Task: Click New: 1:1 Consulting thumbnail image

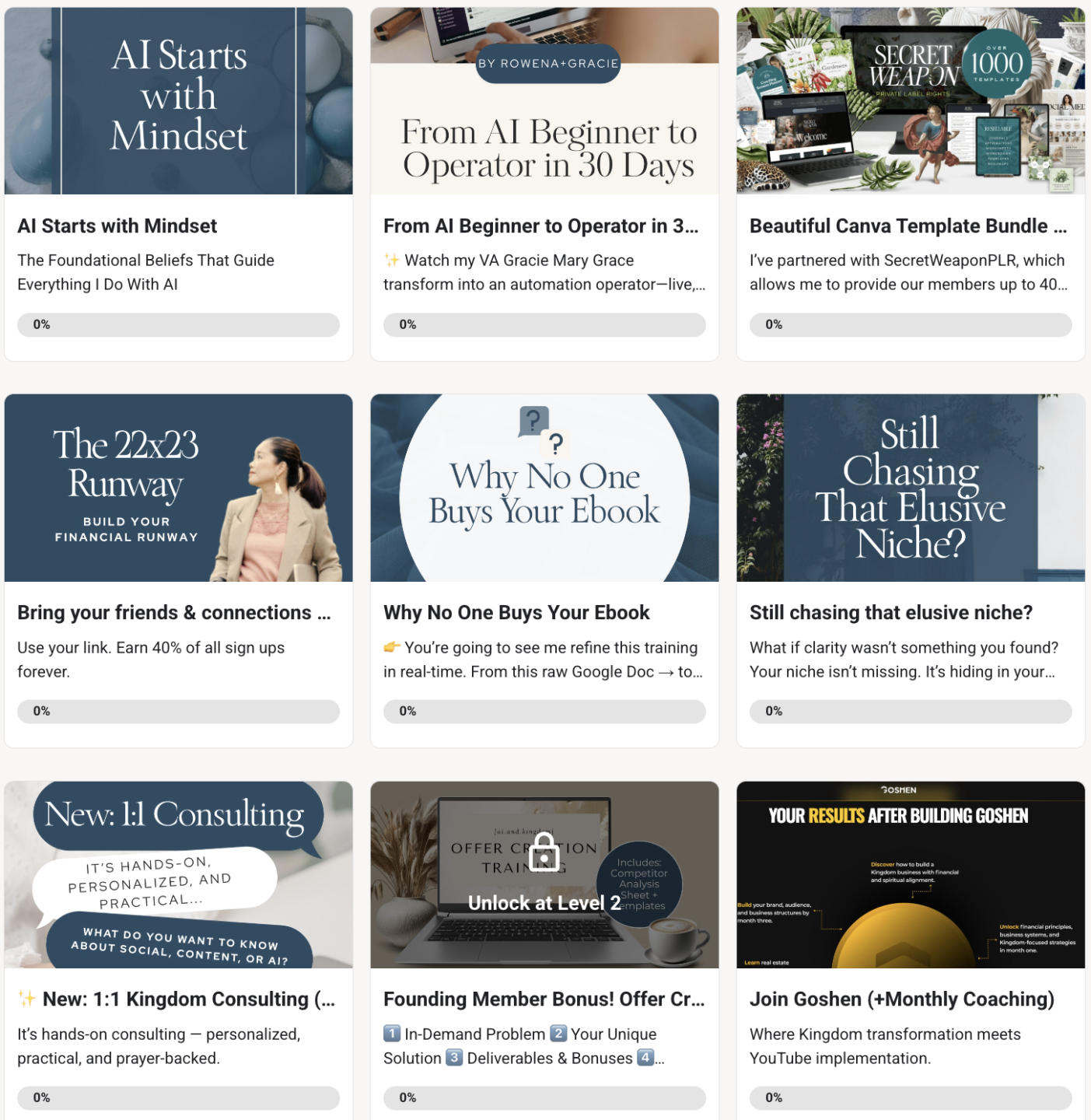Action: click(179, 875)
